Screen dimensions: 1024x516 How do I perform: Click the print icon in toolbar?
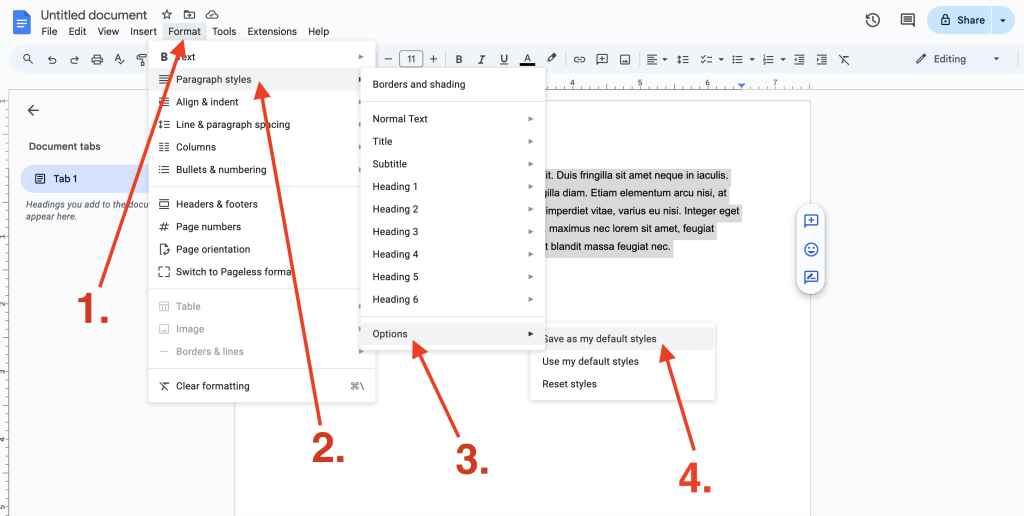tap(97, 60)
